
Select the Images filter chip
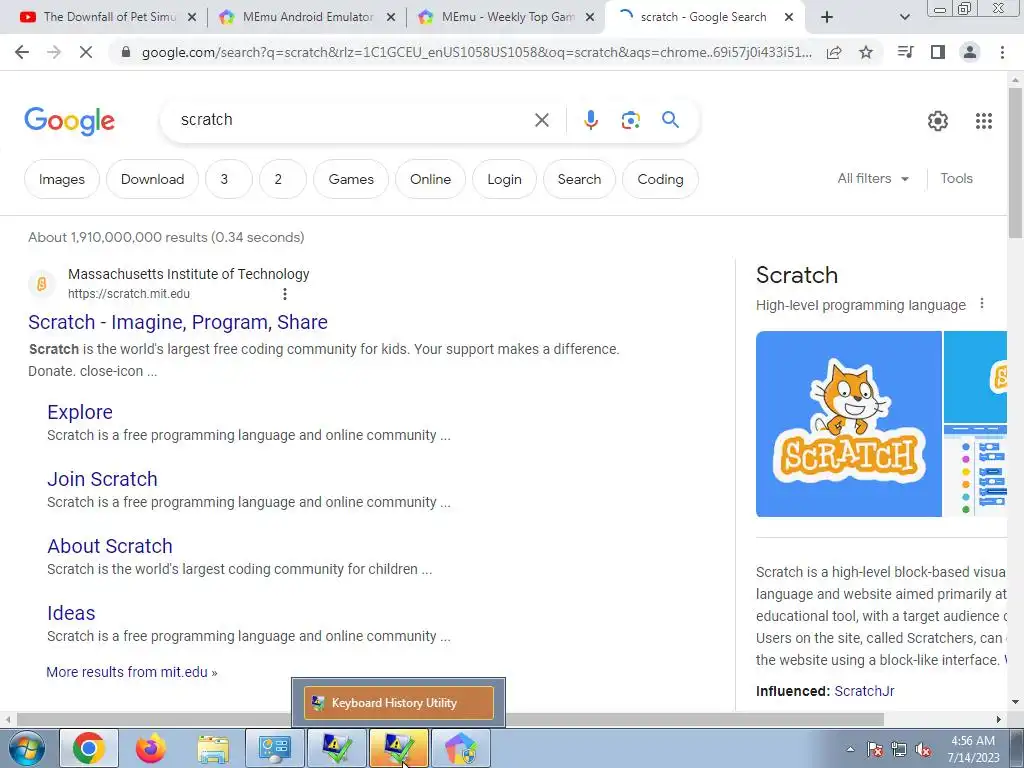point(62,179)
